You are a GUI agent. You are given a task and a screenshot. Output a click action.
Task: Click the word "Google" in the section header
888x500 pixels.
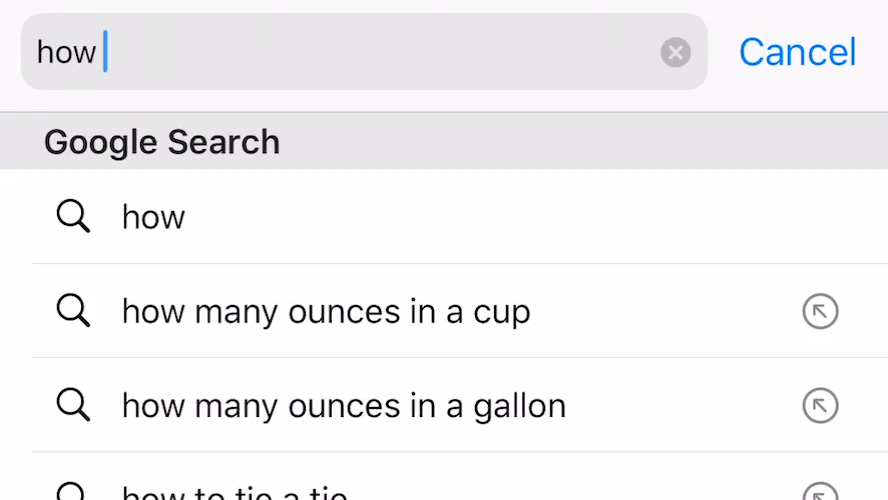[100, 142]
